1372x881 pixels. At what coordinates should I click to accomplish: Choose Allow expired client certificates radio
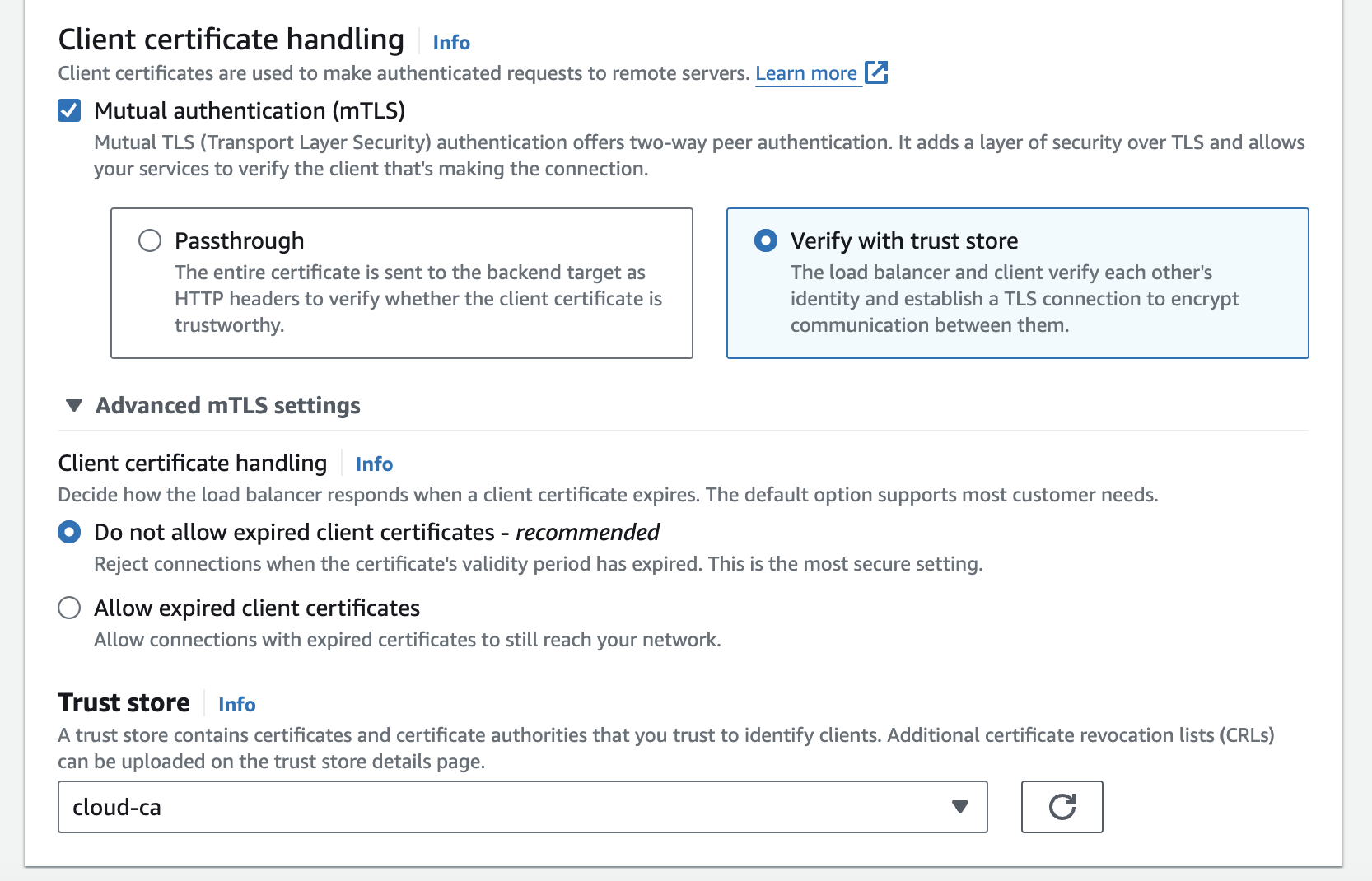[x=69, y=608]
